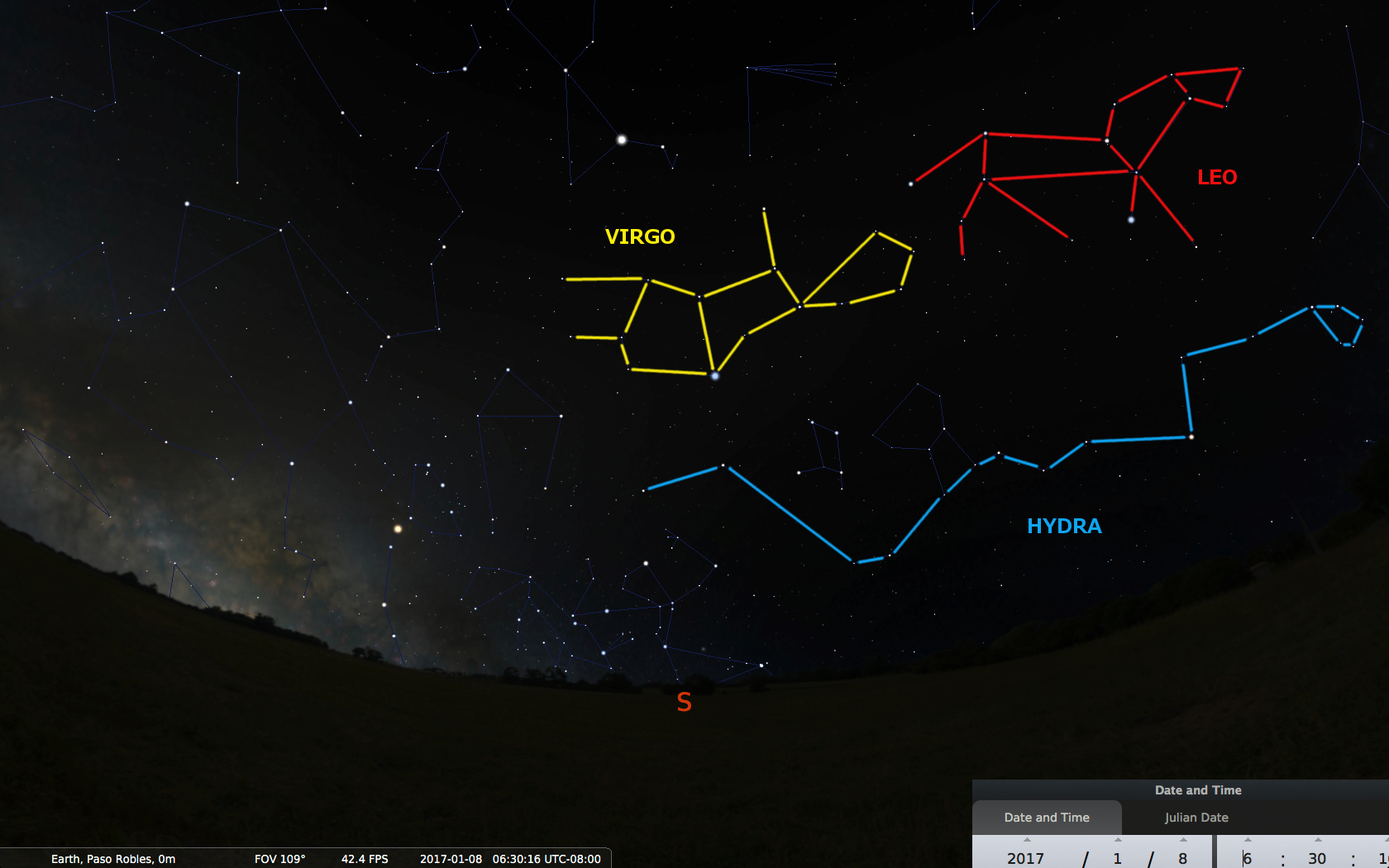
Task: Click the 42.4 FPS status readout
Action: 365,859
